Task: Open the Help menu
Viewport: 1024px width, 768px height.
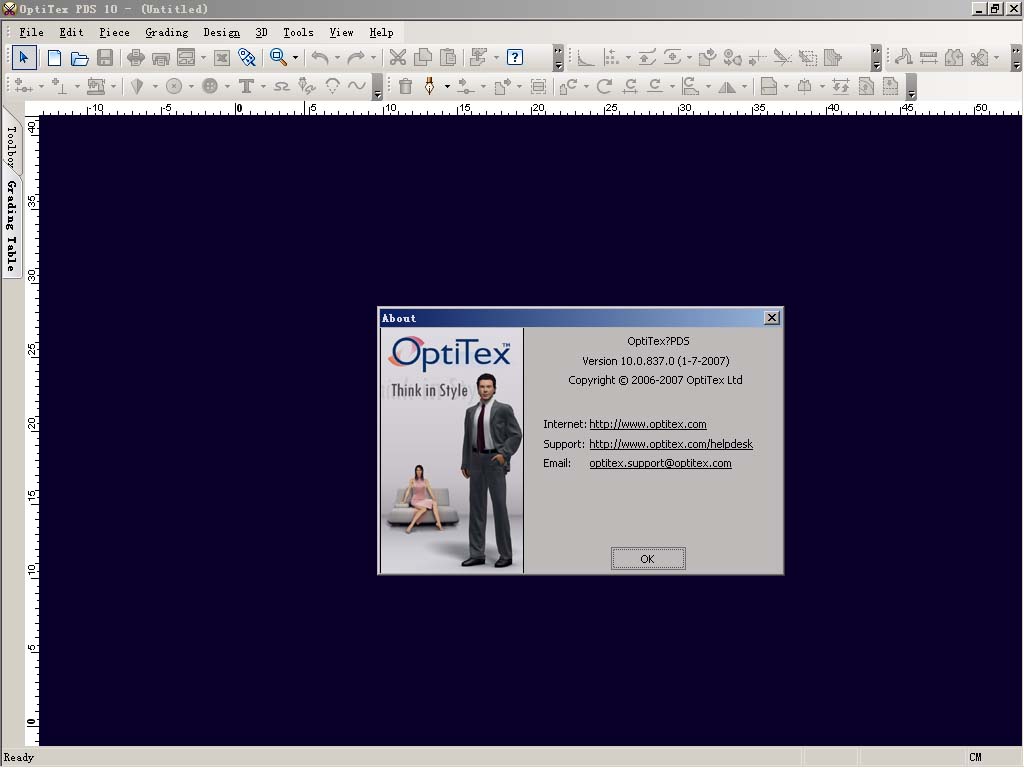Action: 381,32
